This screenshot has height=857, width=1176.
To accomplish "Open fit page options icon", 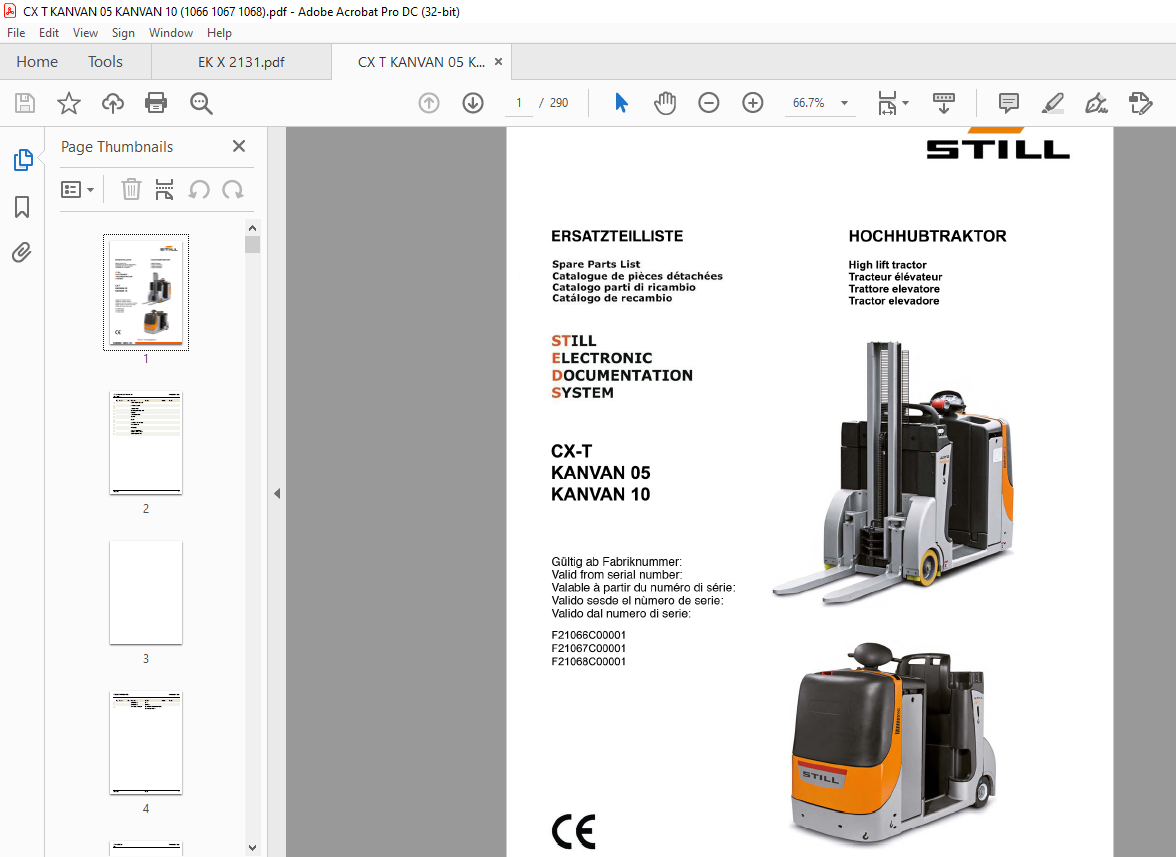I will tap(887, 103).
